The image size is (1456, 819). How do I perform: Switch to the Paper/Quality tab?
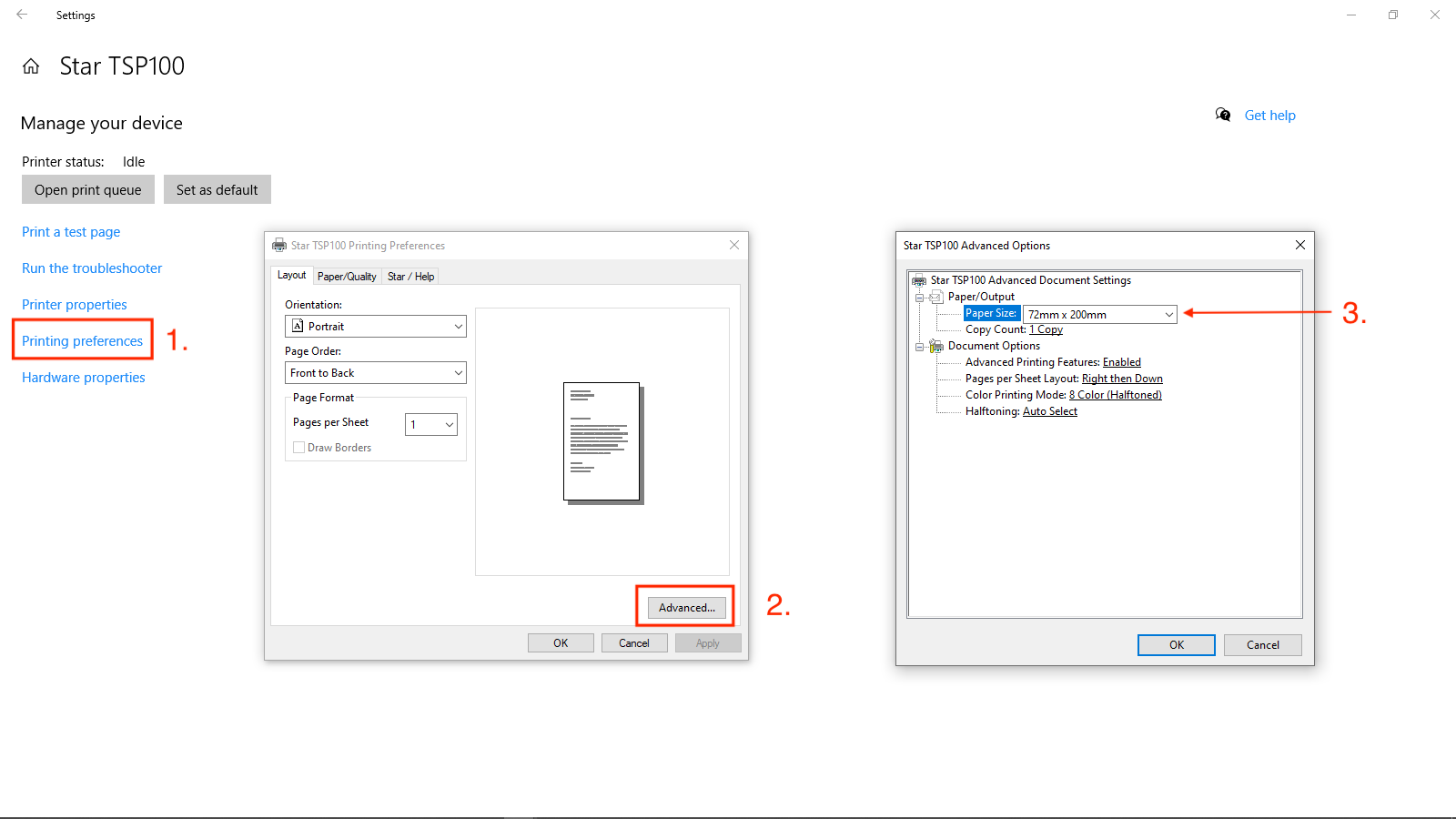347,277
